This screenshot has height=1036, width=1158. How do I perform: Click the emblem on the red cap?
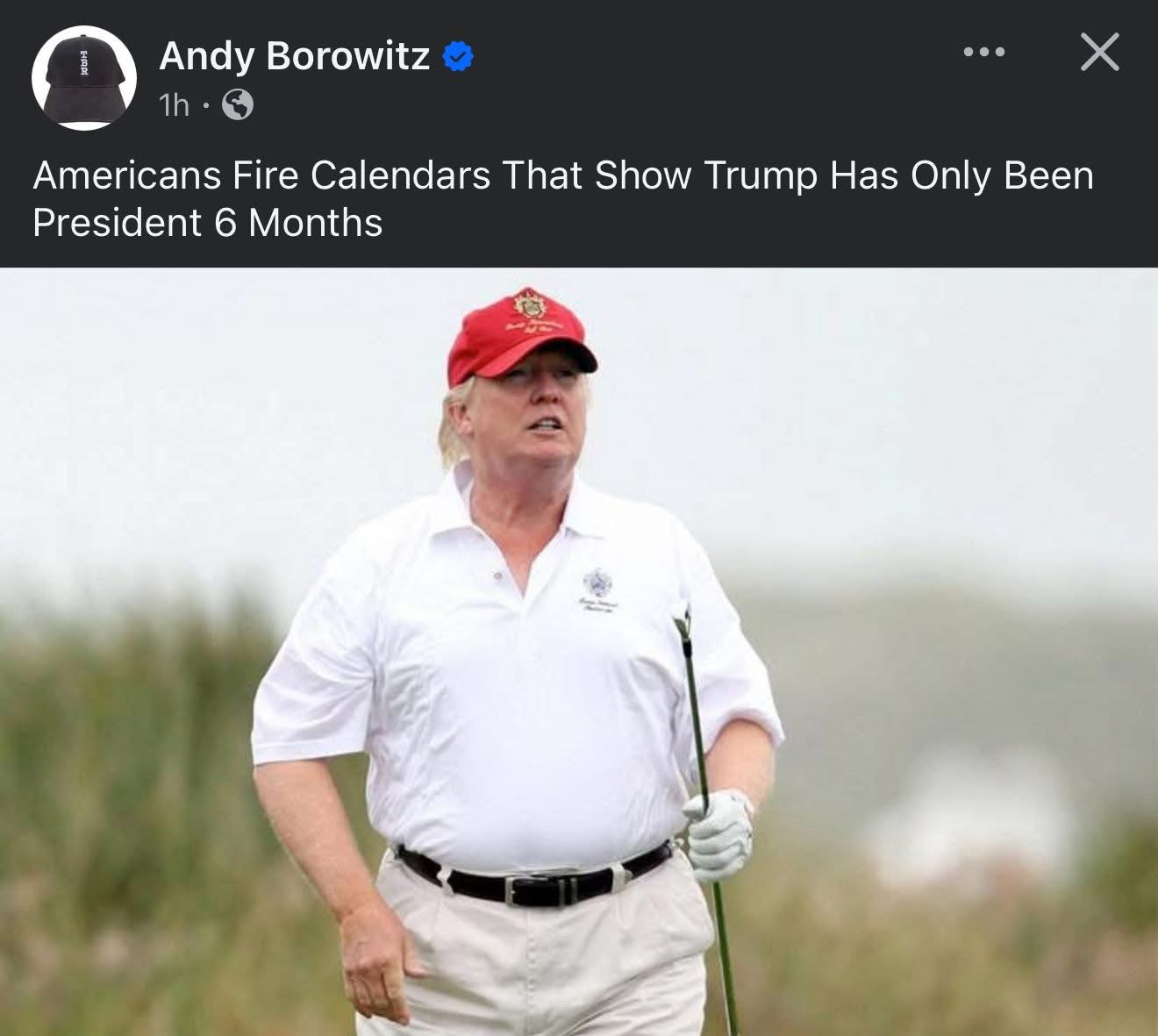point(527,304)
